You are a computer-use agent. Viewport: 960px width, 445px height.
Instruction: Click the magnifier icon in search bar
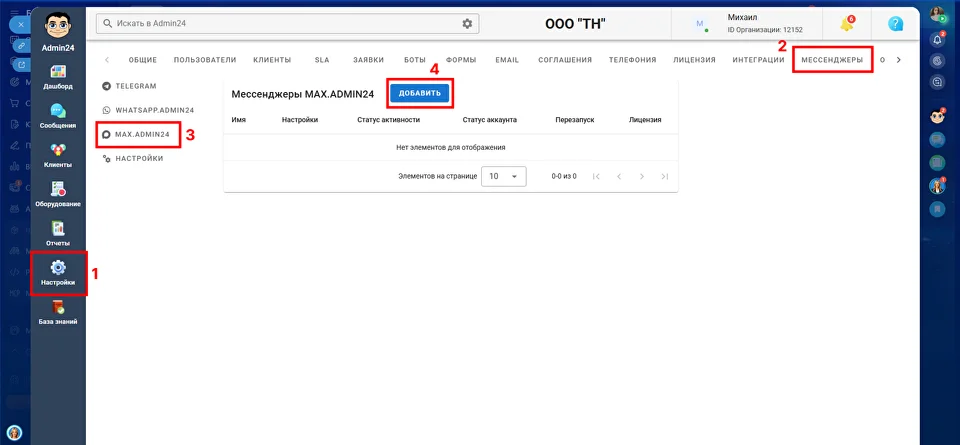tap(108, 23)
